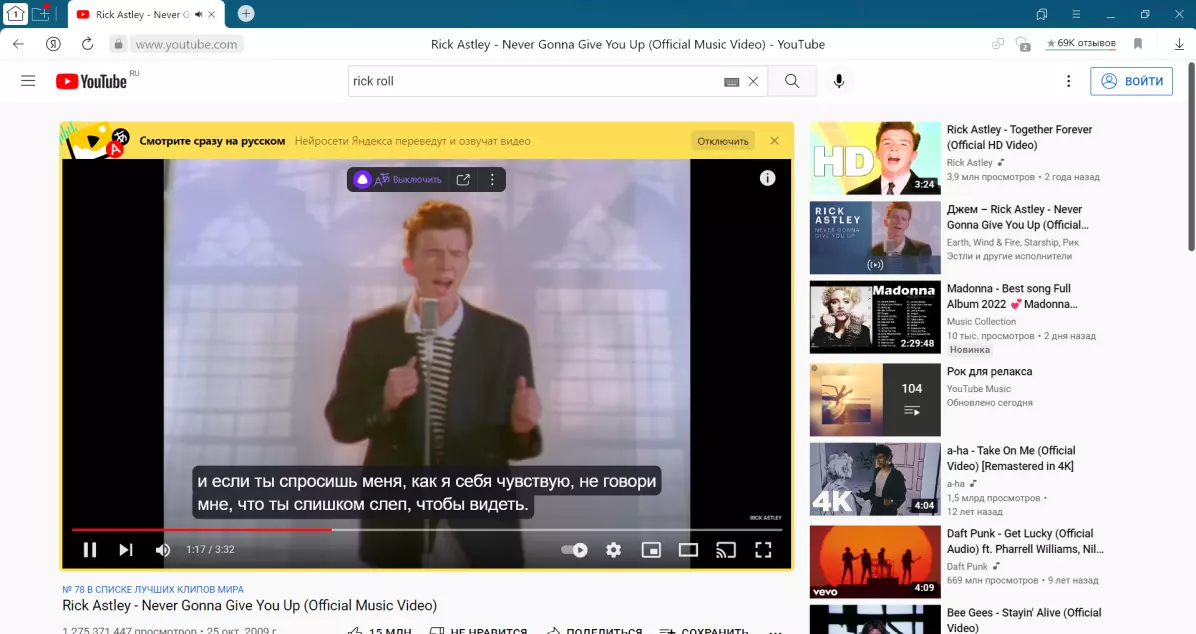
Task: Go back with the browser back arrow
Action: [18, 44]
